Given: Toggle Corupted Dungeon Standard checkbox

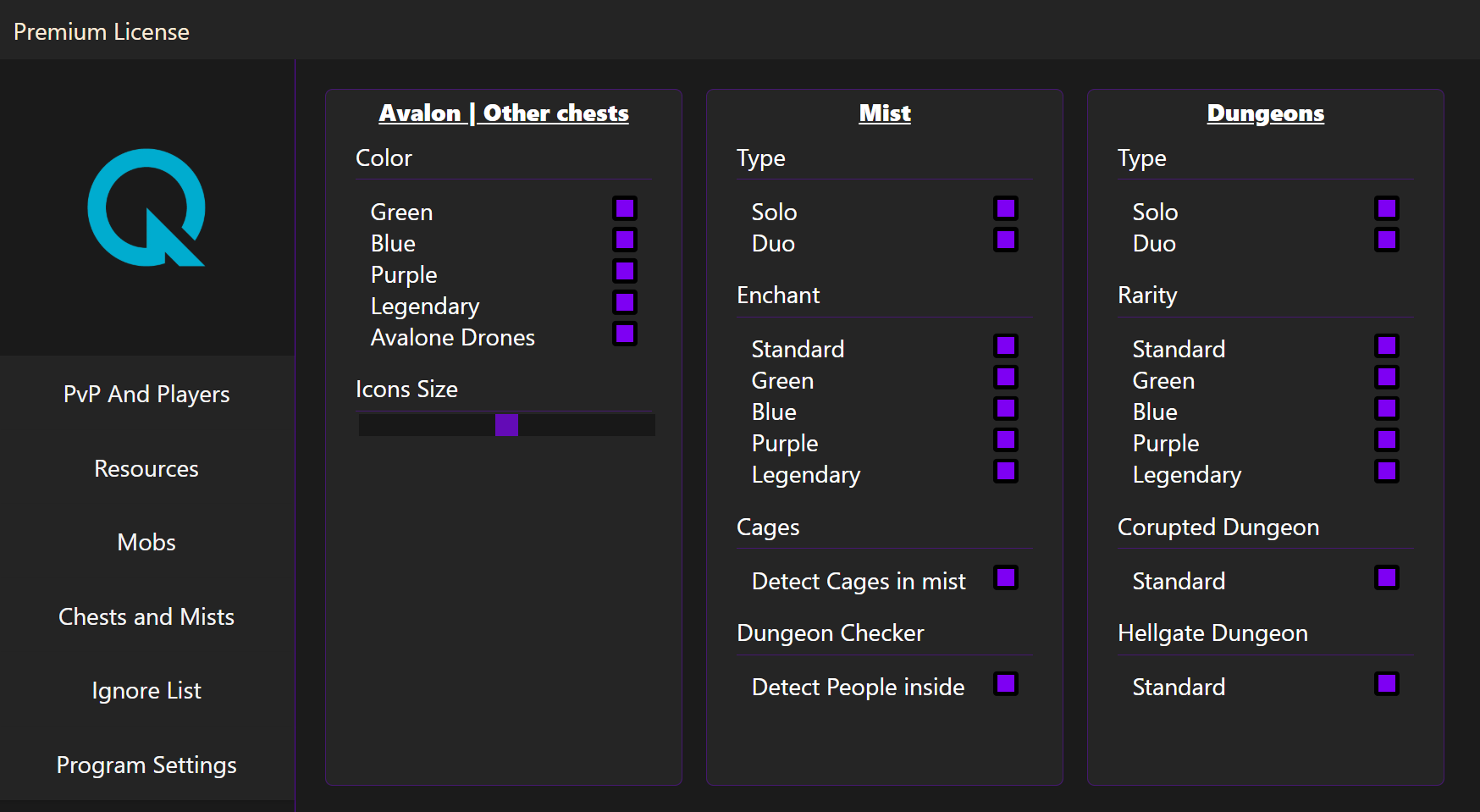Looking at the screenshot, I should (1387, 577).
